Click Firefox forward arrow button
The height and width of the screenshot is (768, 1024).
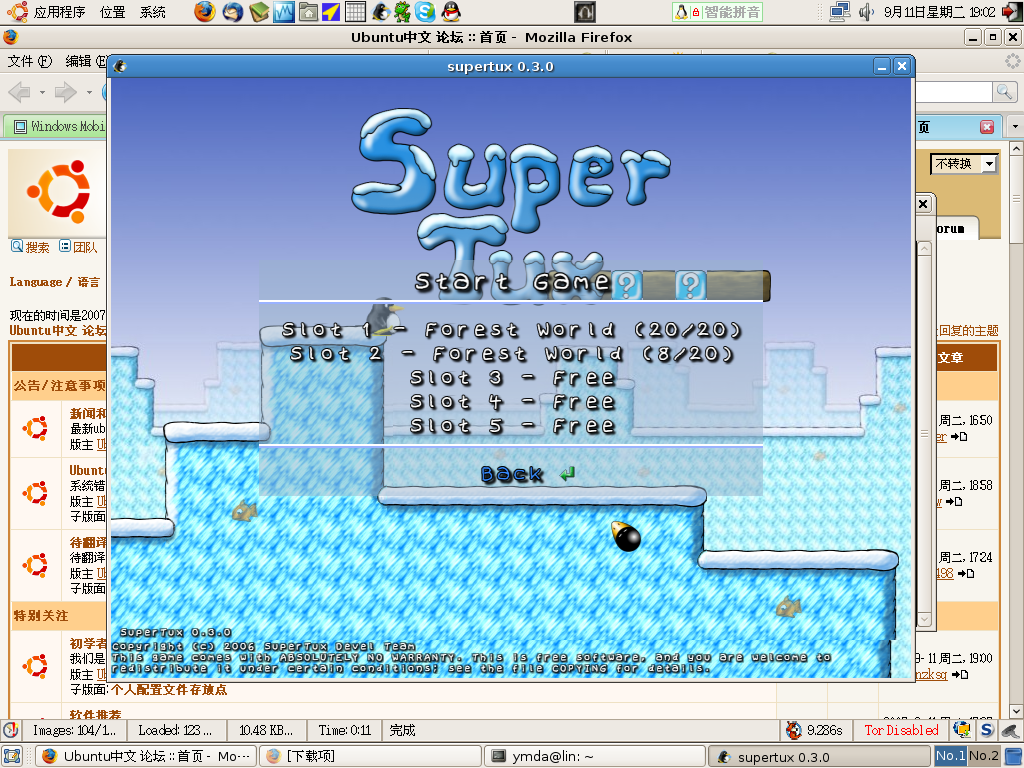tap(65, 92)
